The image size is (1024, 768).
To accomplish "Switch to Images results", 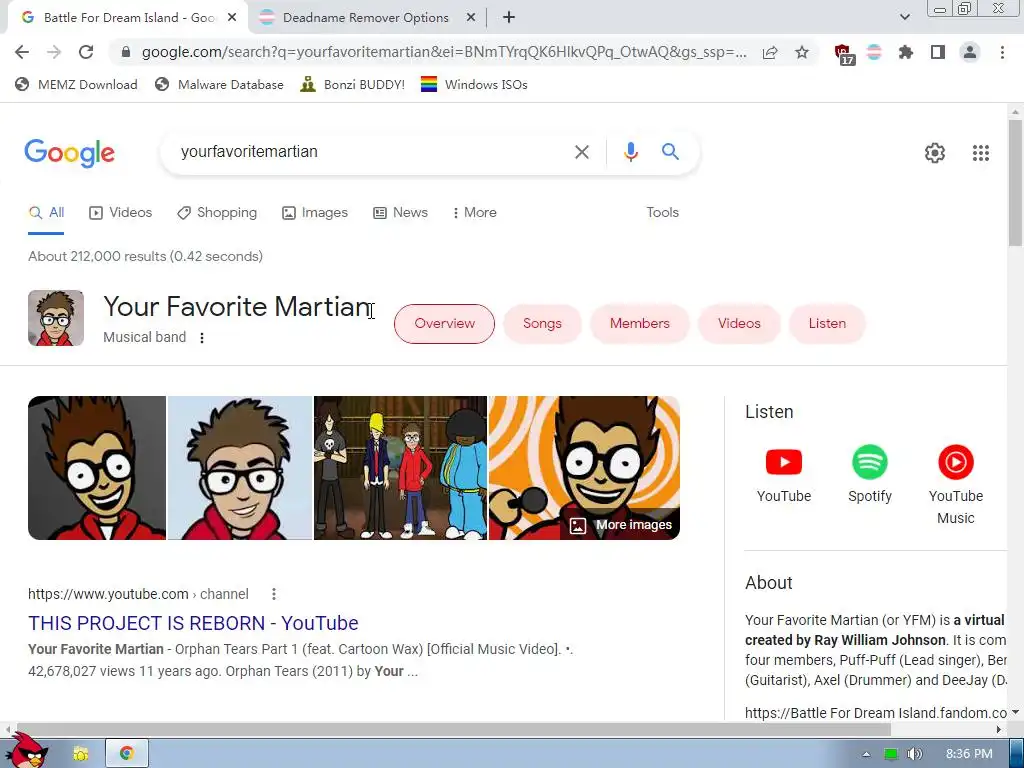I will 315,213.
